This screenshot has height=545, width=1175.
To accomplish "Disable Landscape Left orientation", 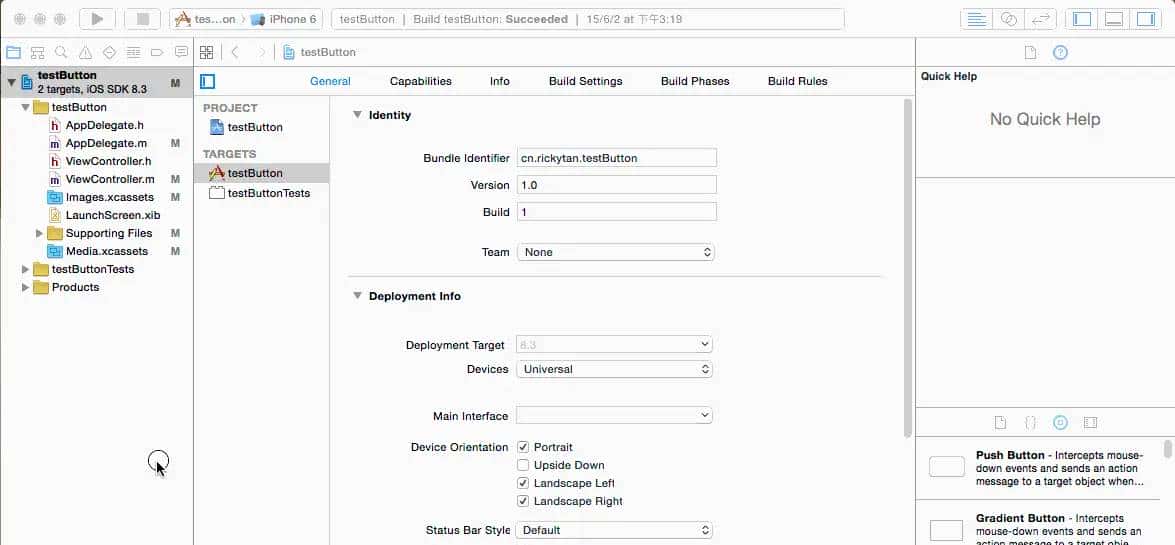I will click(523, 483).
